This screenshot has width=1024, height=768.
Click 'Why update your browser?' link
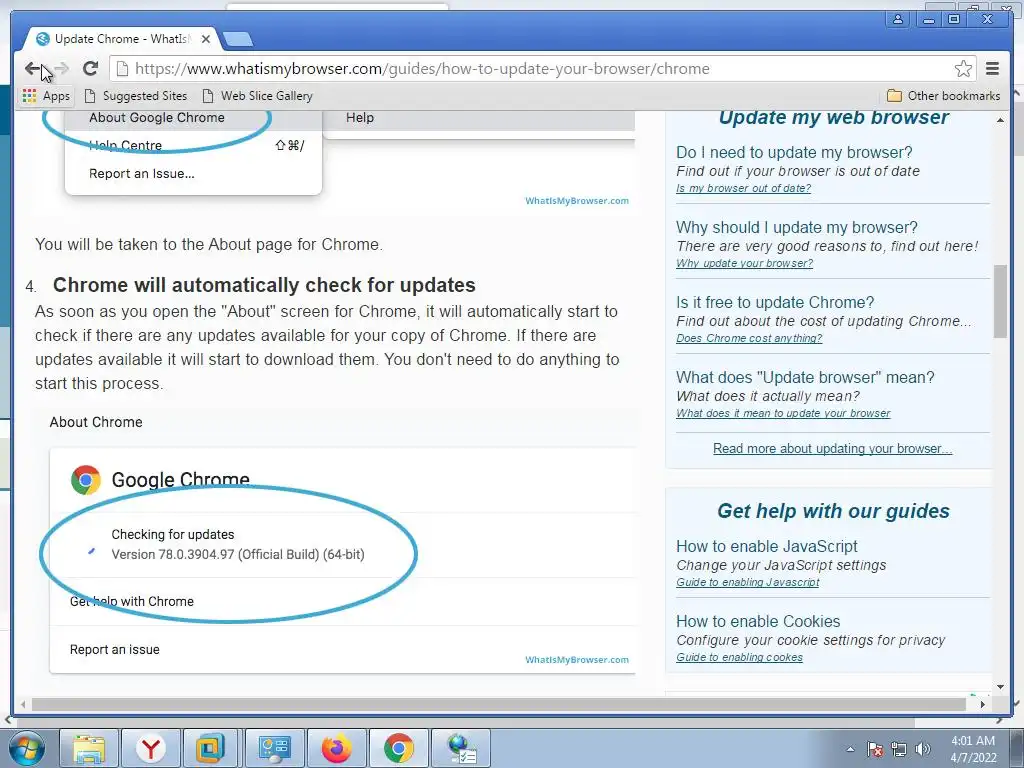click(x=744, y=263)
